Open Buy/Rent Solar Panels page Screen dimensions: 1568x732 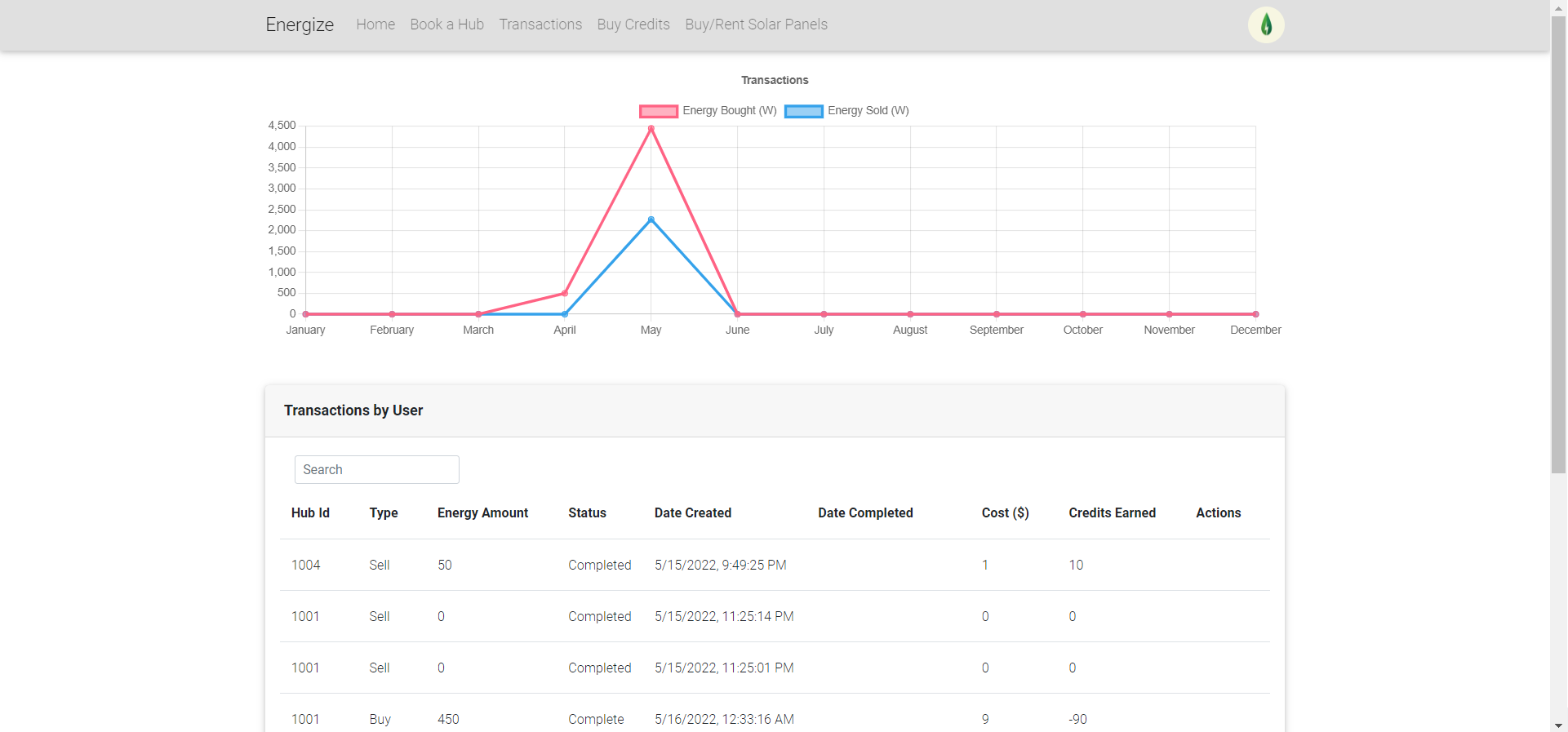(x=756, y=24)
